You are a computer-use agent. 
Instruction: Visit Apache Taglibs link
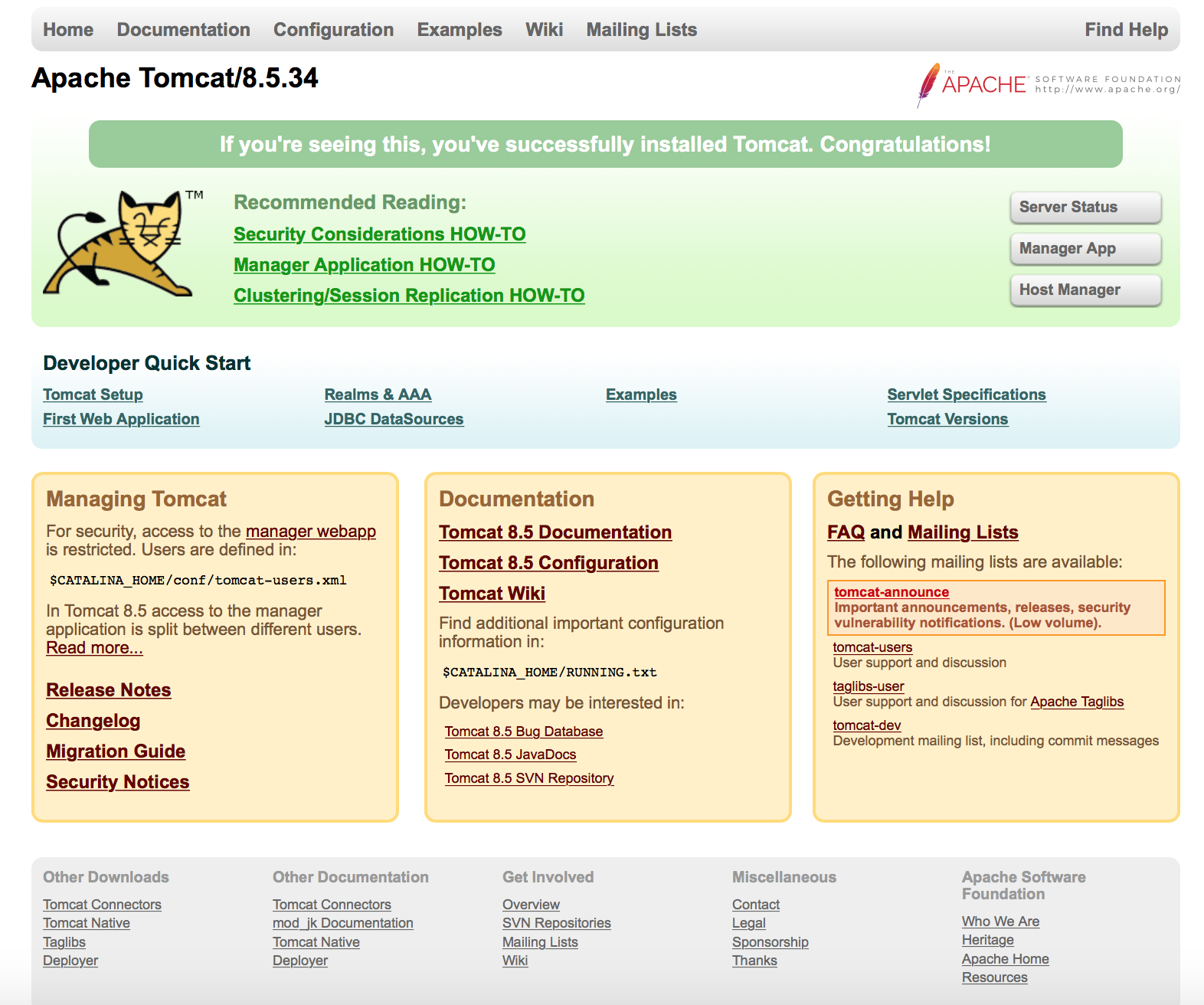[1077, 702]
